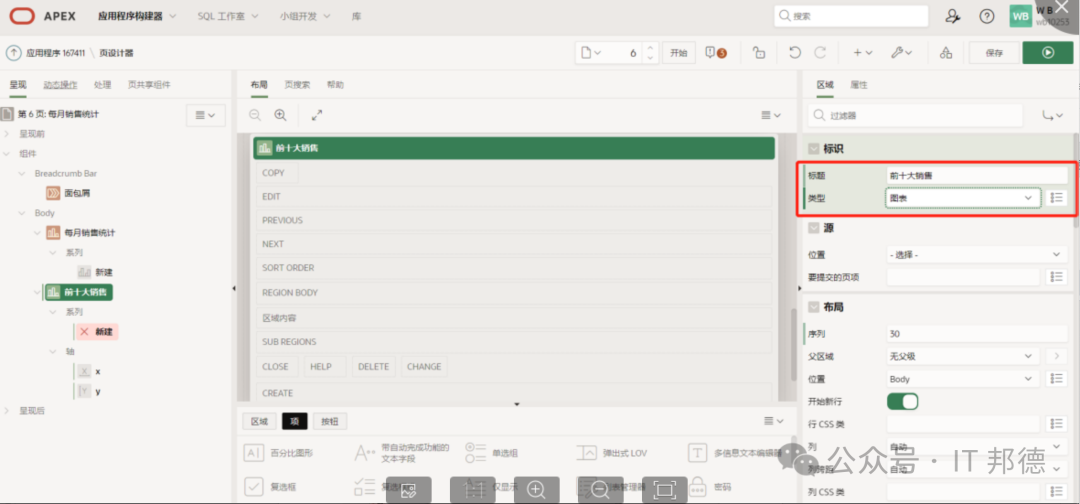Image resolution: width=1080 pixels, height=504 pixels.
Task: Toggle the Start New Row switch
Action: tap(902, 401)
